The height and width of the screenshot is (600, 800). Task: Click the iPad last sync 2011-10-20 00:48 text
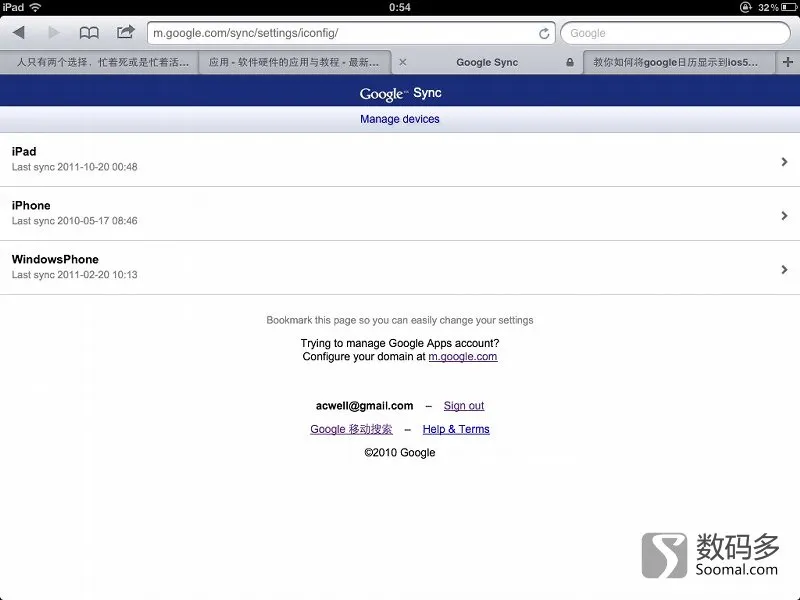(74, 167)
